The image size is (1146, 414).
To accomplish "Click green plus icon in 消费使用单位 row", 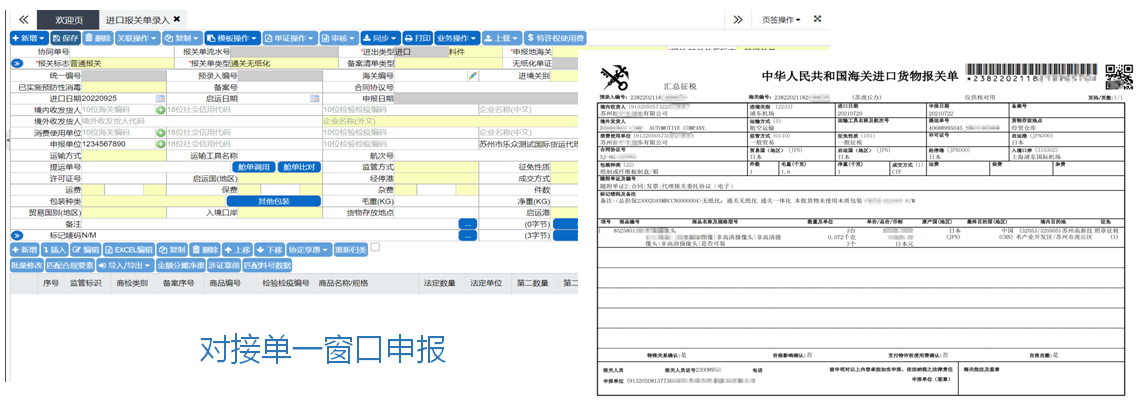I will point(161,132).
